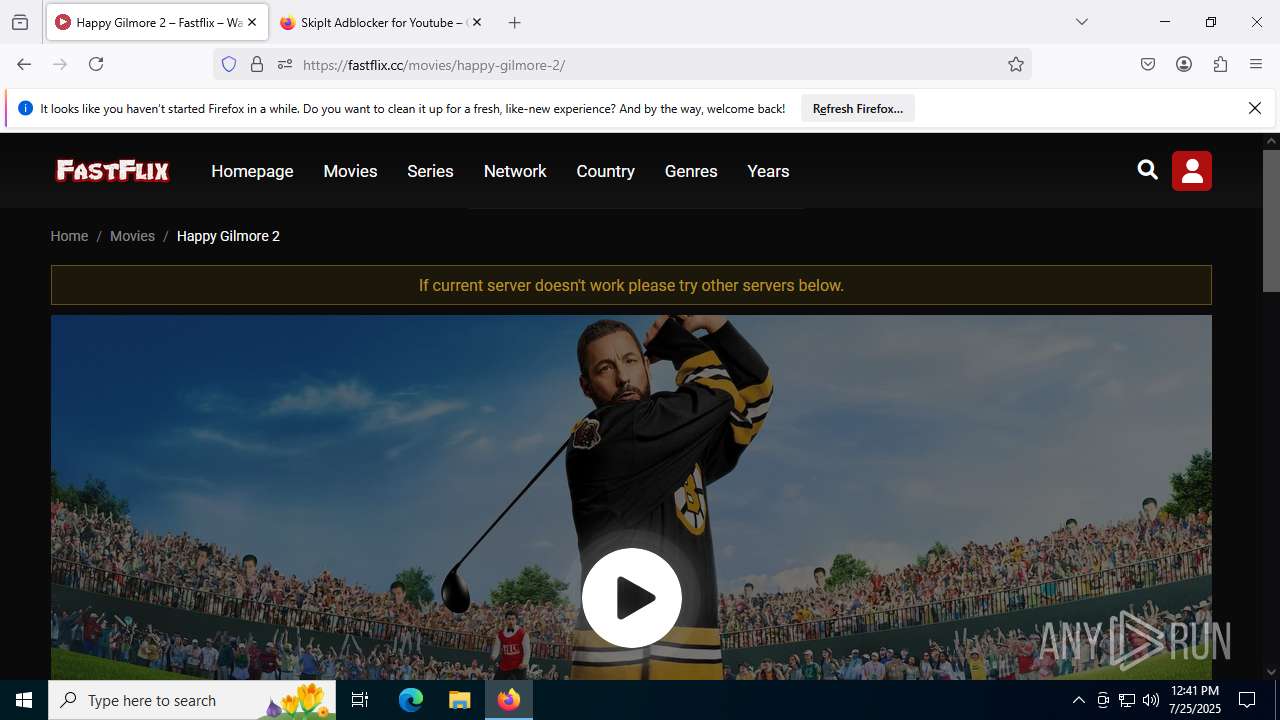This screenshot has width=1280, height=720.
Task: Open the notification center icon
Action: tap(1247, 700)
